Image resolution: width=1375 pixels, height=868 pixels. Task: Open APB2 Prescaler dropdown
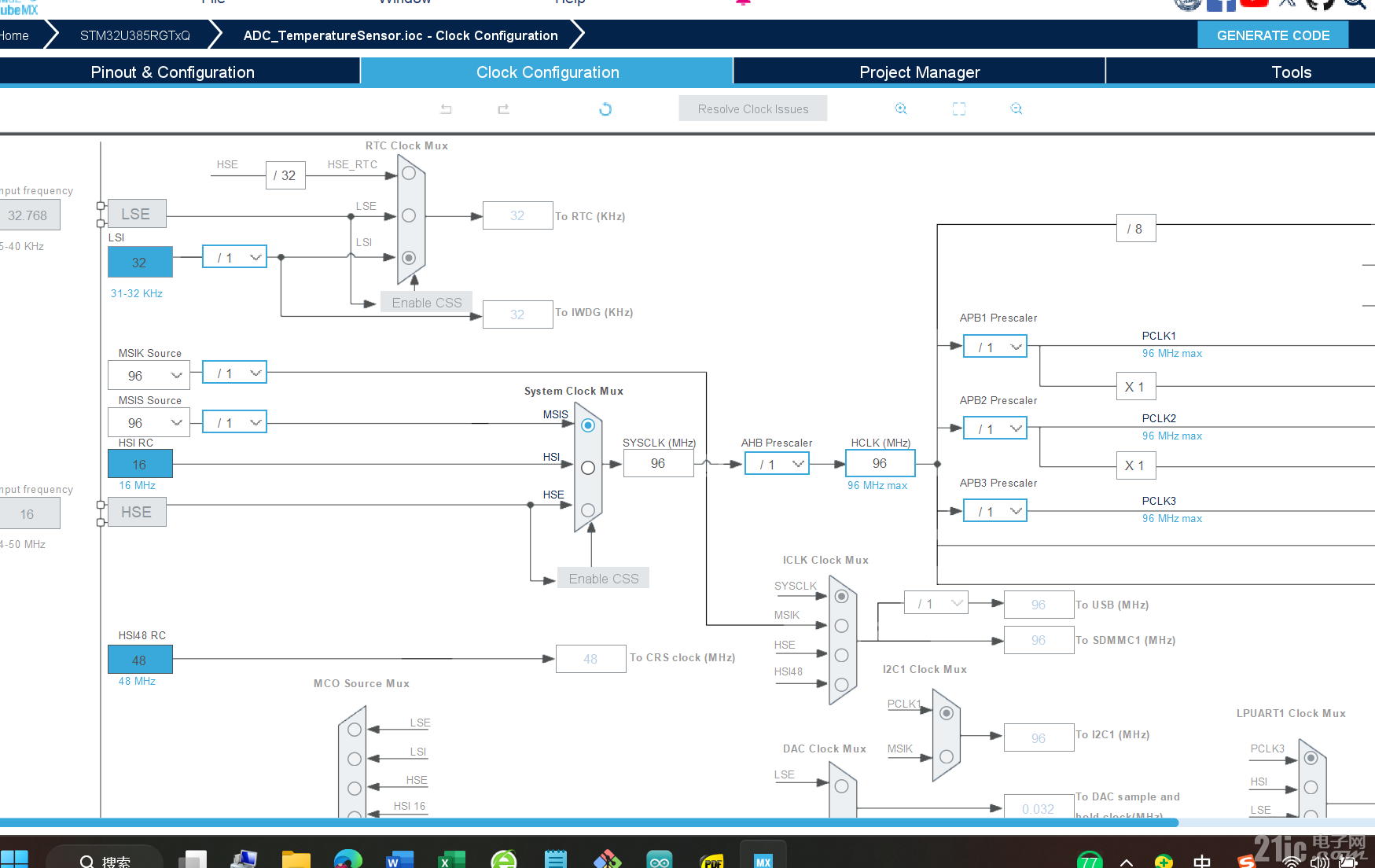[x=995, y=428]
